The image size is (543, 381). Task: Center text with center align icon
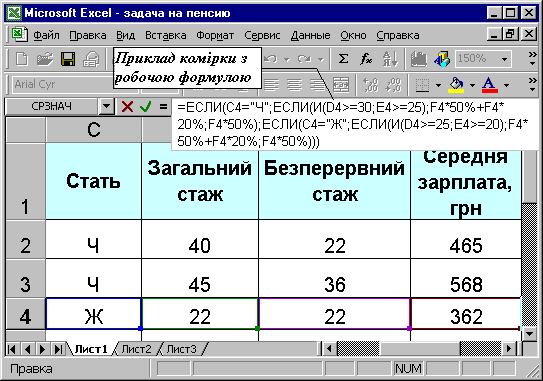click(x=294, y=85)
